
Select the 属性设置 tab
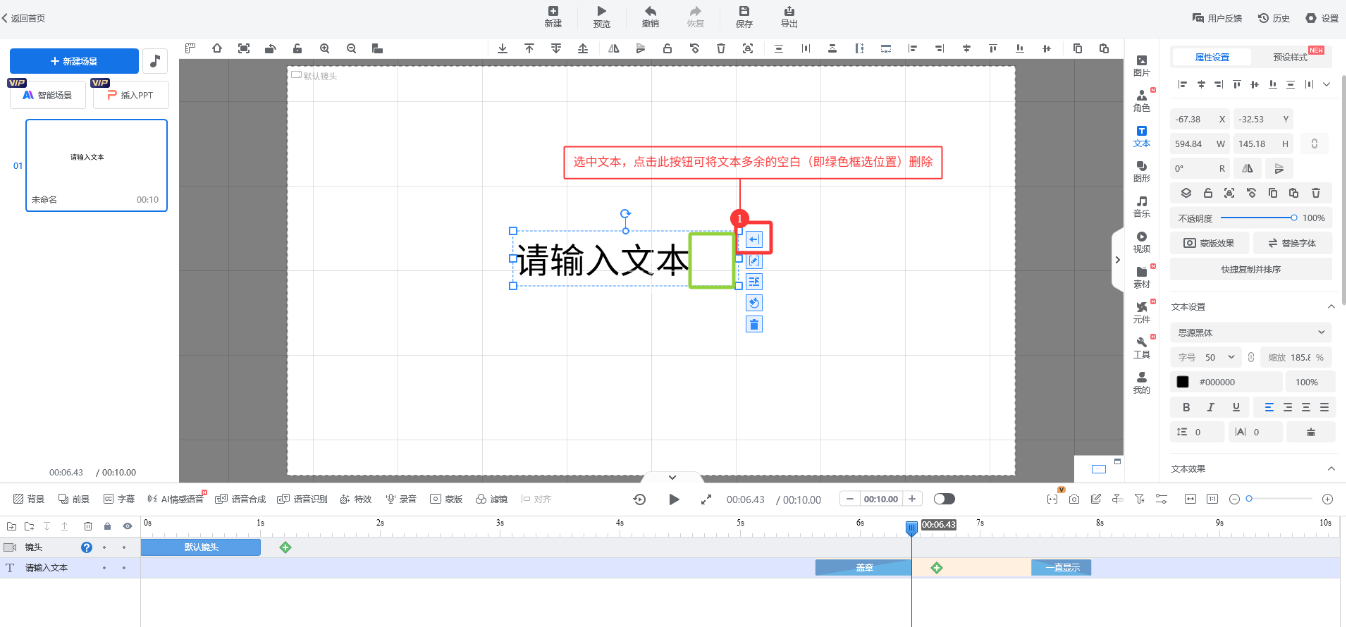coord(1211,57)
